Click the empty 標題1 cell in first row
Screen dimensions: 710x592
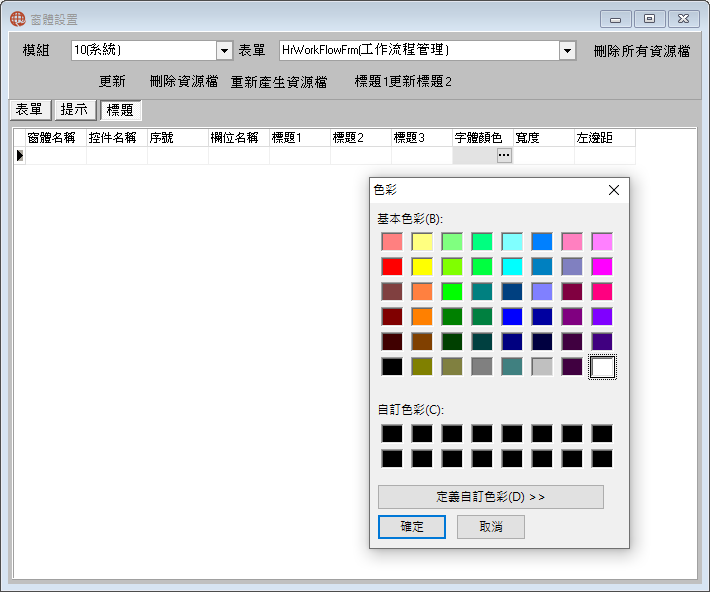point(300,155)
